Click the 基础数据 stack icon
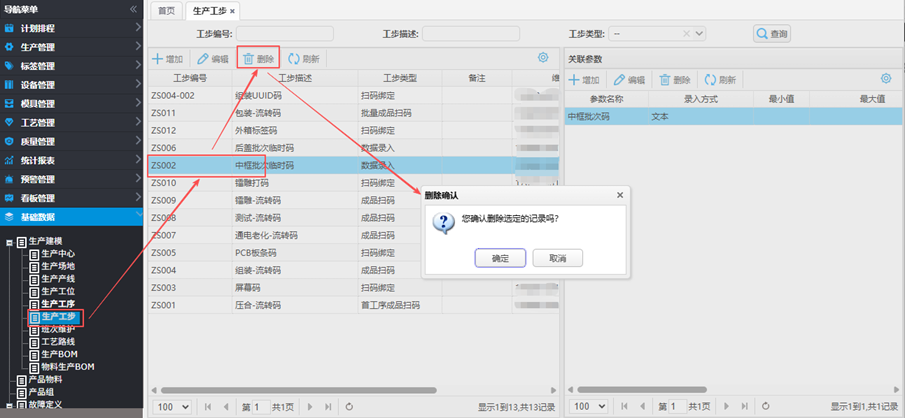The image size is (905, 418). (9, 217)
